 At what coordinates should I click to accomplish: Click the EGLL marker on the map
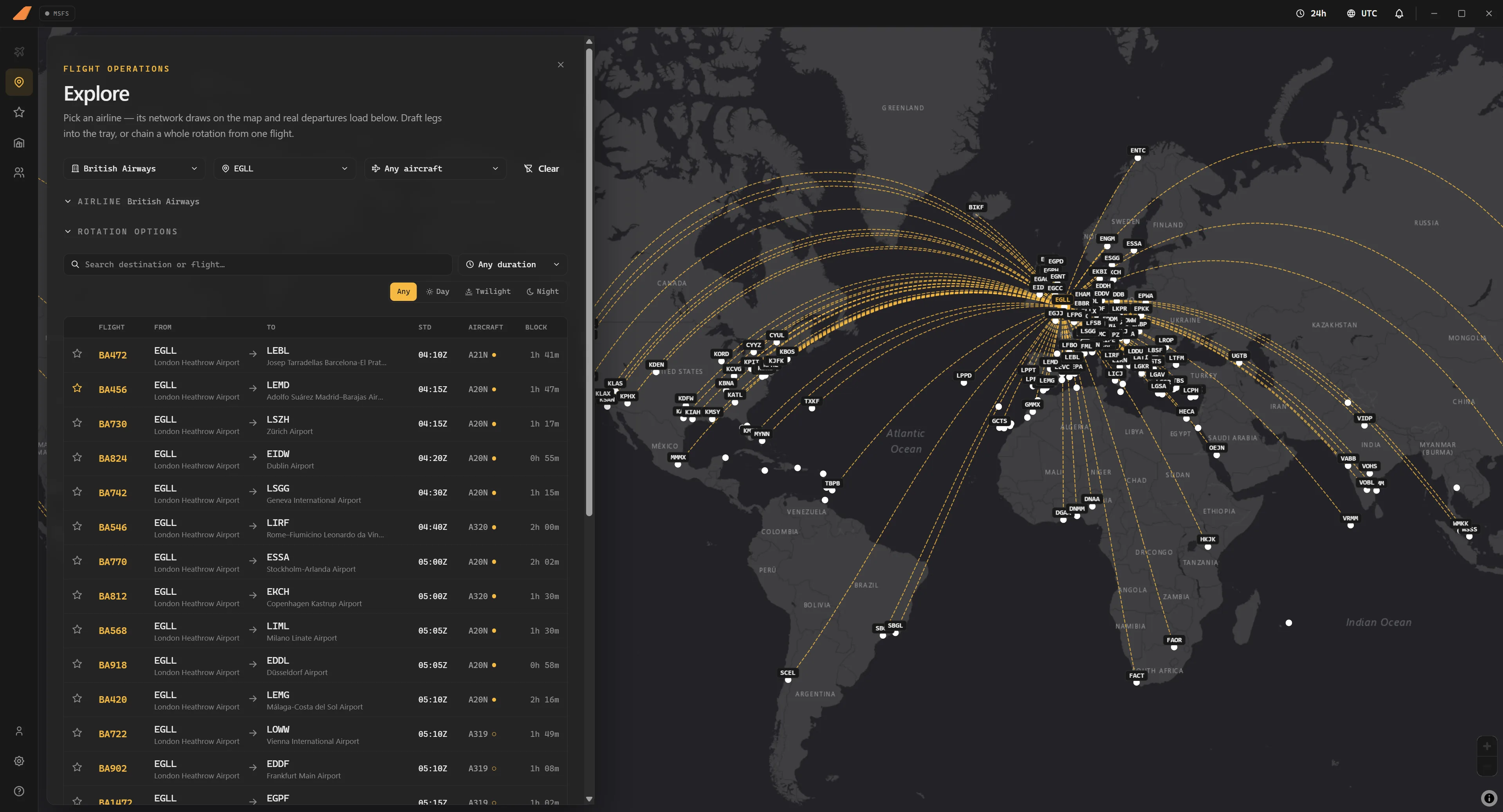(1063, 300)
